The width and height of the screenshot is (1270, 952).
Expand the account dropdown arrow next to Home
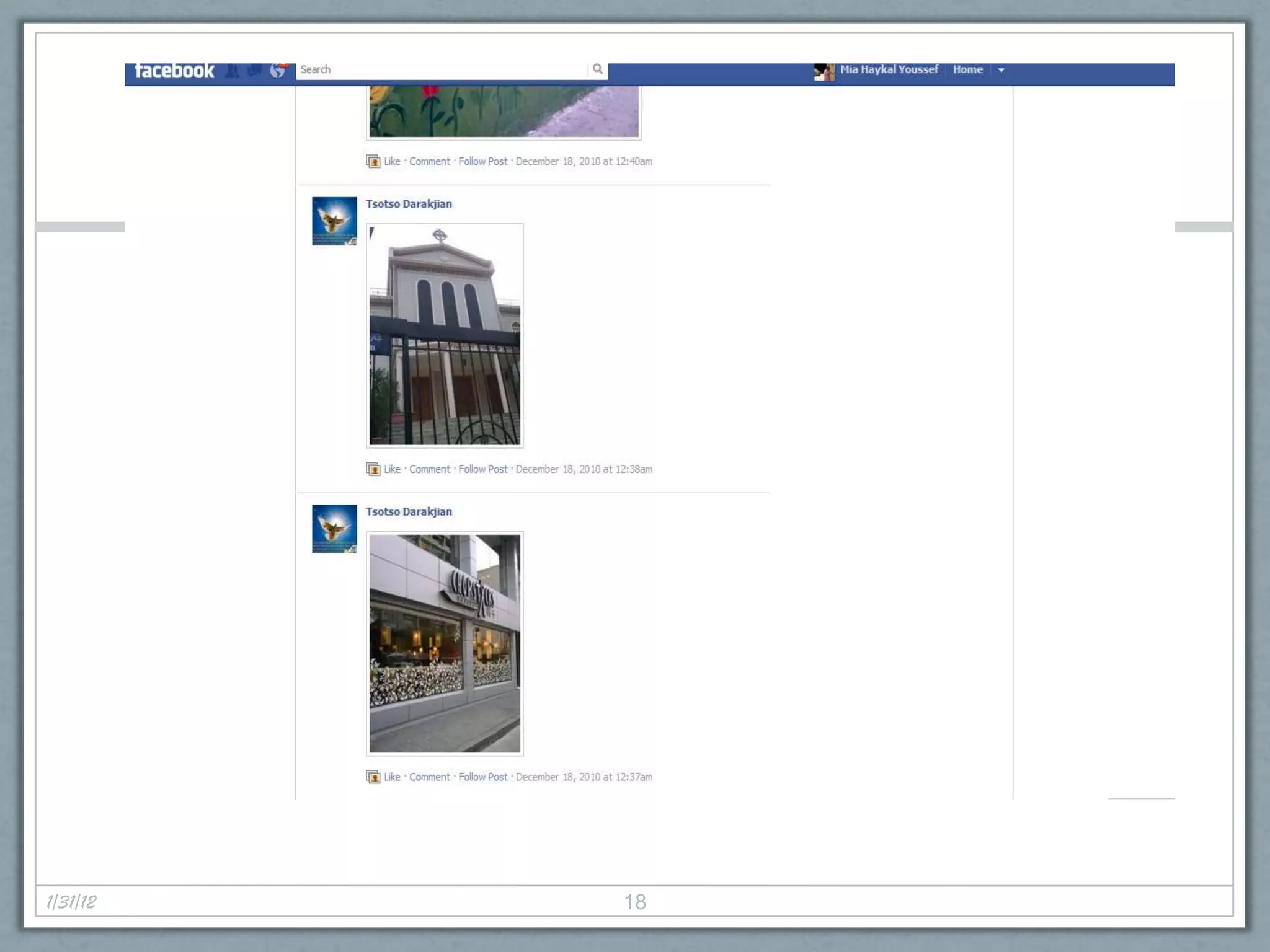1001,70
